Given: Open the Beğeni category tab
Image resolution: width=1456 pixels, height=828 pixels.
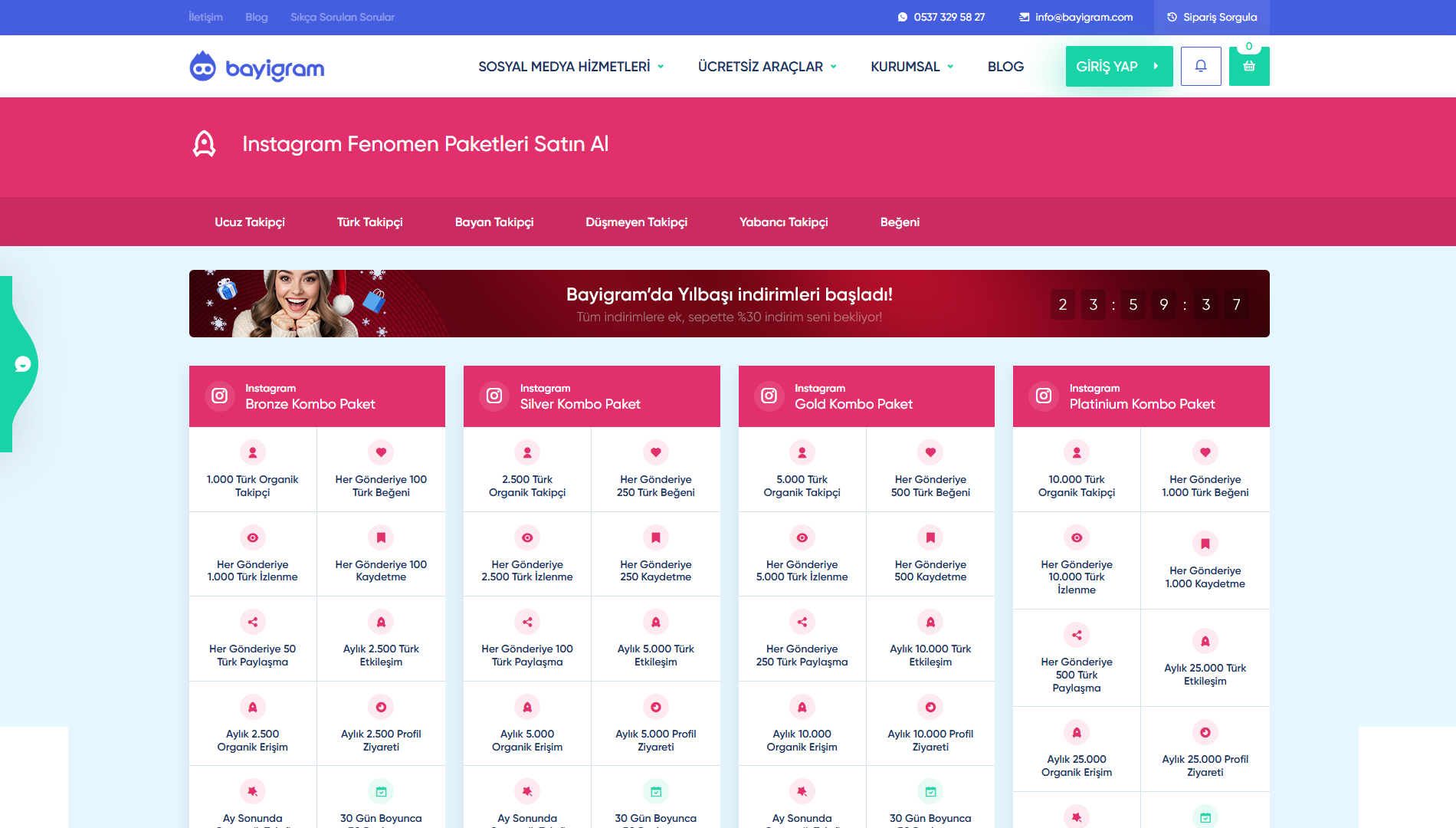Looking at the screenshot, I should point(900,222).
